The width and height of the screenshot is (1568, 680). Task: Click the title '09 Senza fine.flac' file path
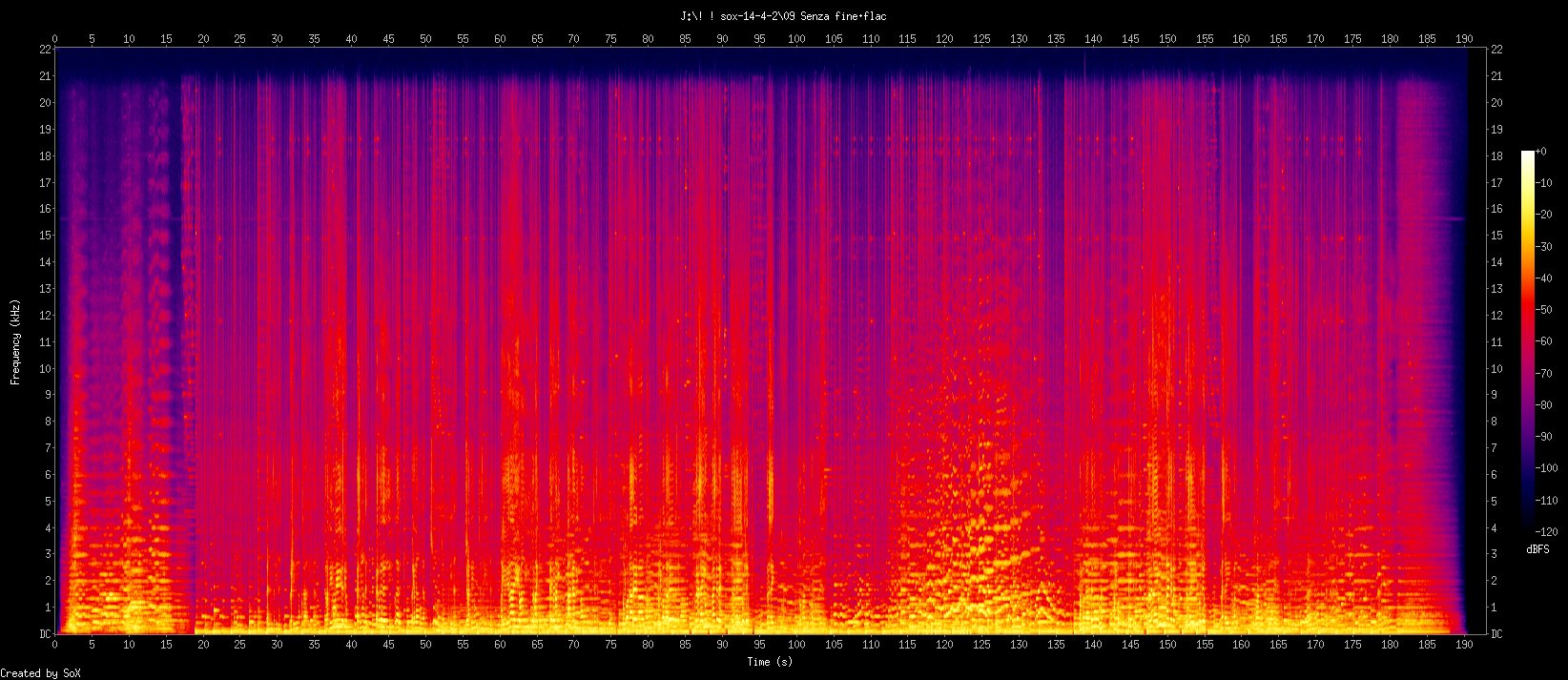tap(783, 16)
